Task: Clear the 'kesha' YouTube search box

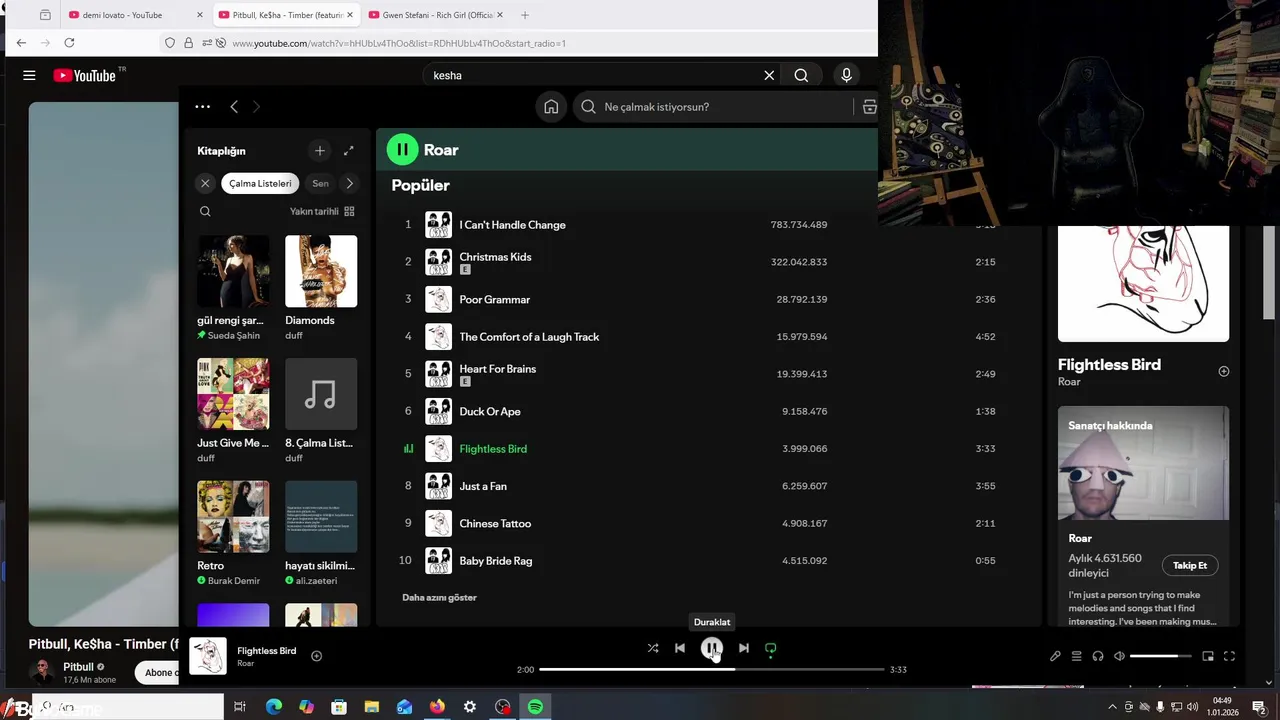Action: tap(769, 75)
